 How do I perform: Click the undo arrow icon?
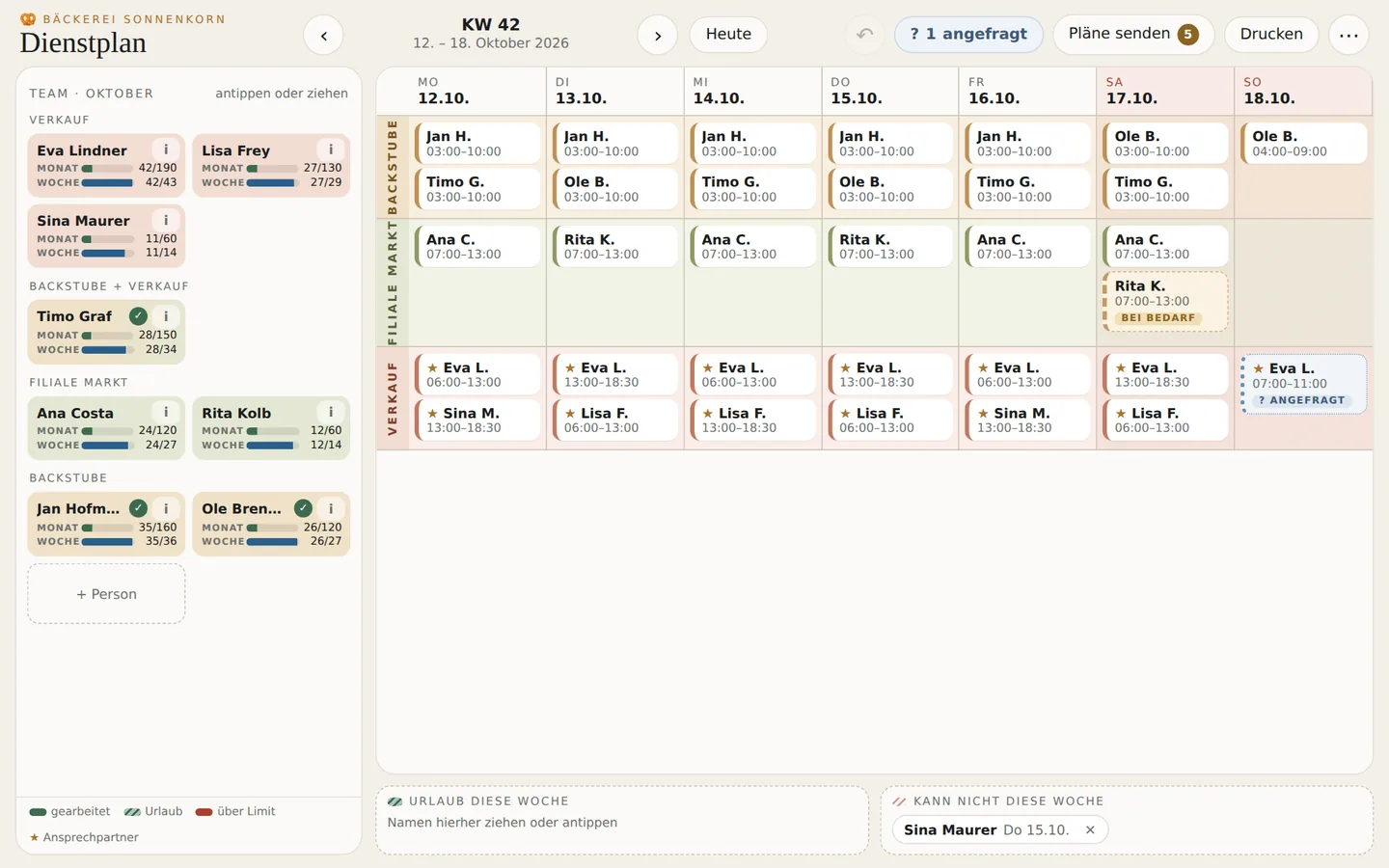point(865,34)
